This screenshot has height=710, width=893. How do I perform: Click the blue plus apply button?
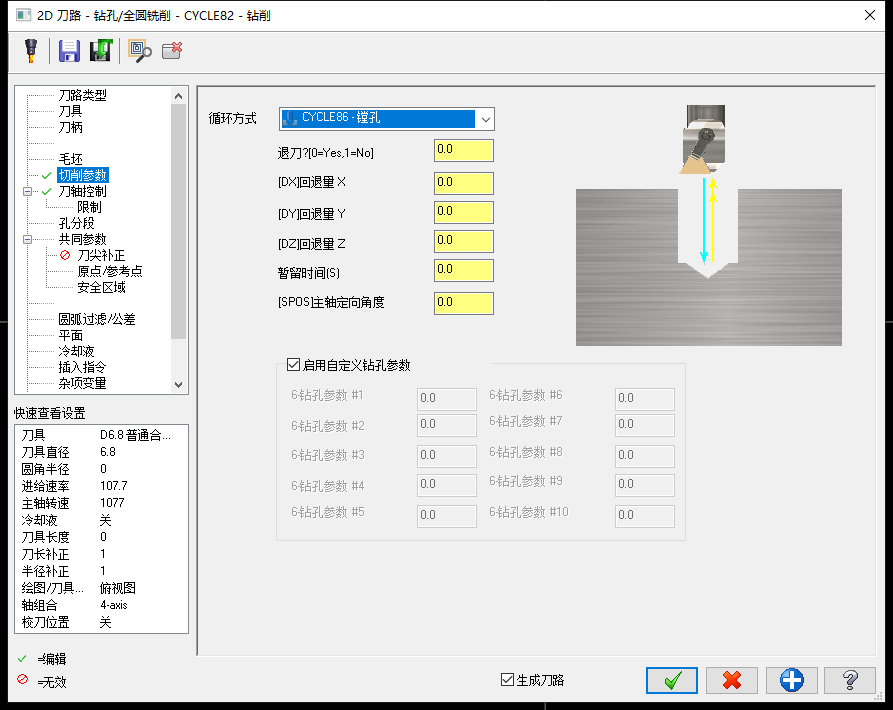[x=791, y=680]
